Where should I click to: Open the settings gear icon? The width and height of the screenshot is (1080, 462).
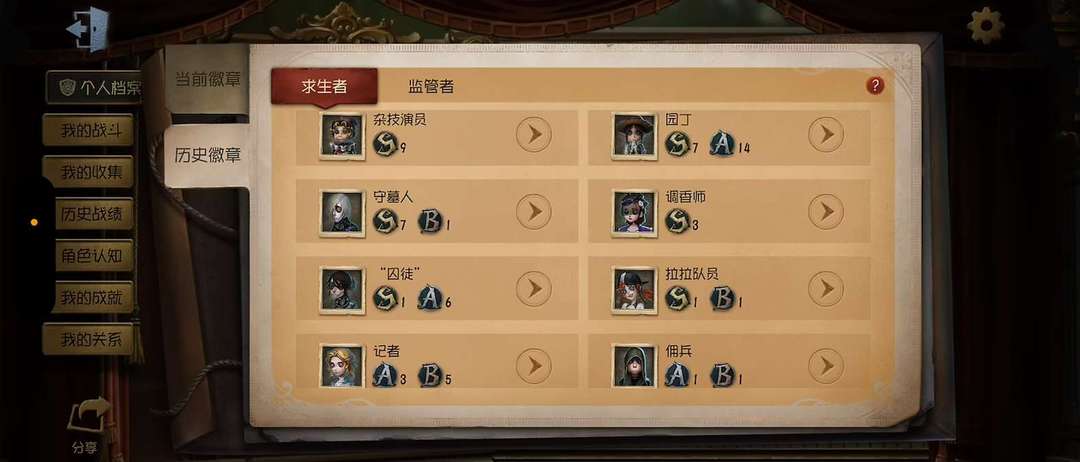tap(985, 25)
